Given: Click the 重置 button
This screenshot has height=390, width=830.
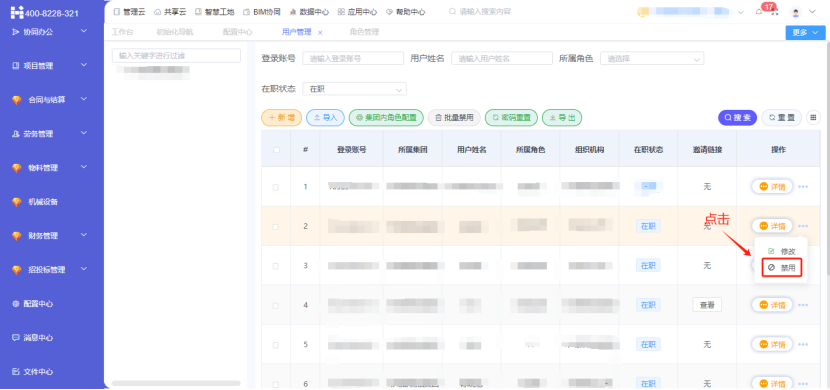Looking at the screenshot, I should tap(781, 117).
